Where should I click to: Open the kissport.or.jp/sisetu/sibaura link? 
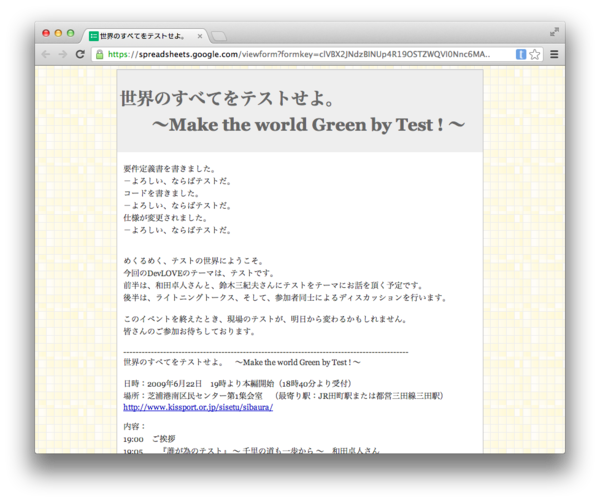(x=198, y=407)
